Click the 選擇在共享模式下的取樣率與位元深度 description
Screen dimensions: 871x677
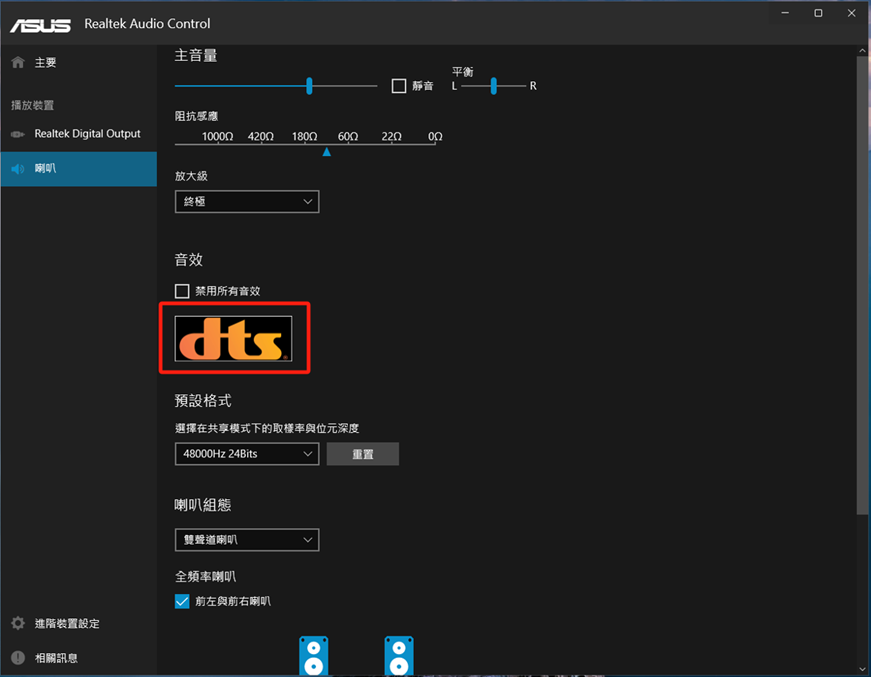267,428
